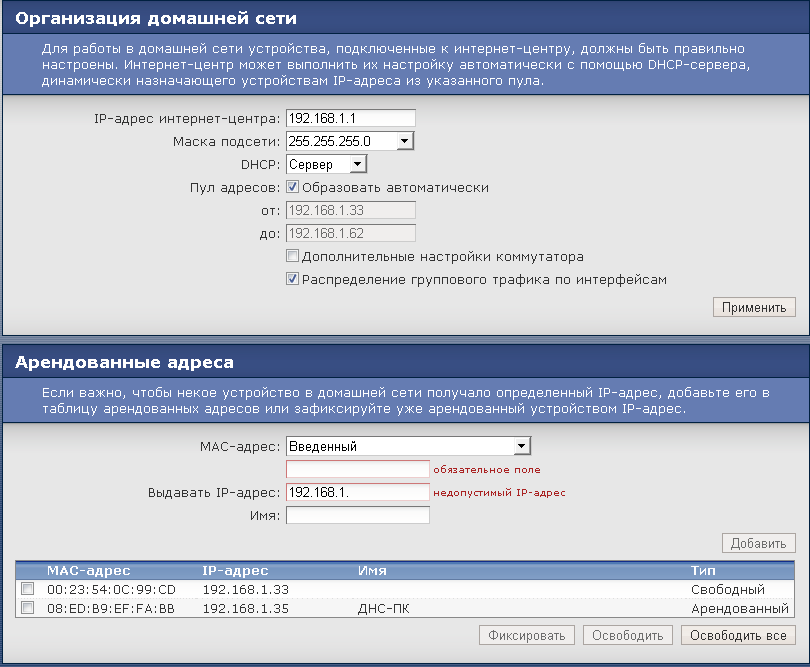Uncheck the Образовать автоматически checkbox
Screen dimensions: 810x667
pos(293,187)
